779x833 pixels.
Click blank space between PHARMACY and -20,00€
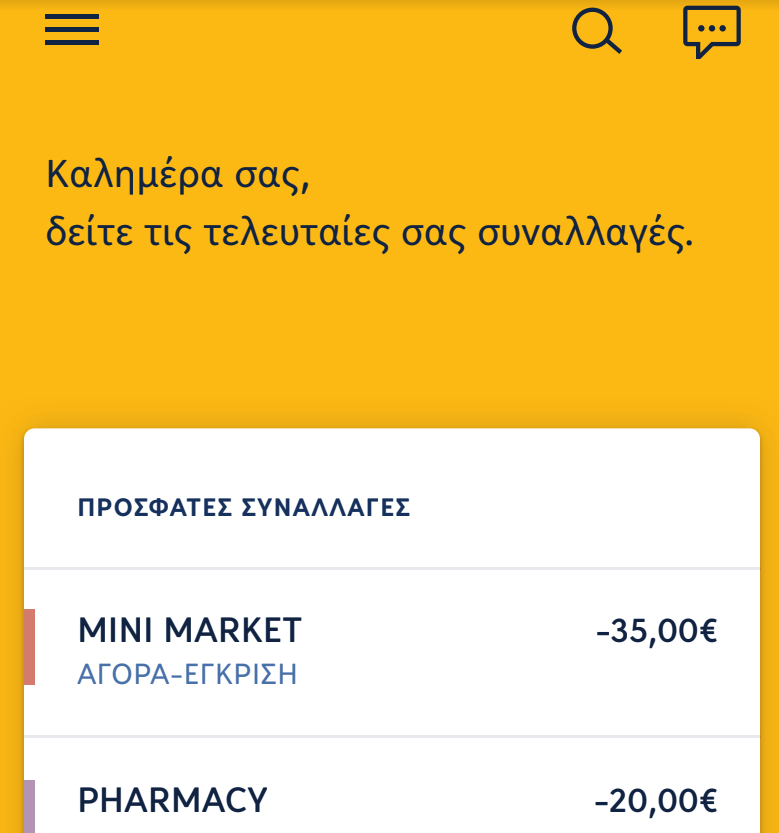(x=430, y=801)
